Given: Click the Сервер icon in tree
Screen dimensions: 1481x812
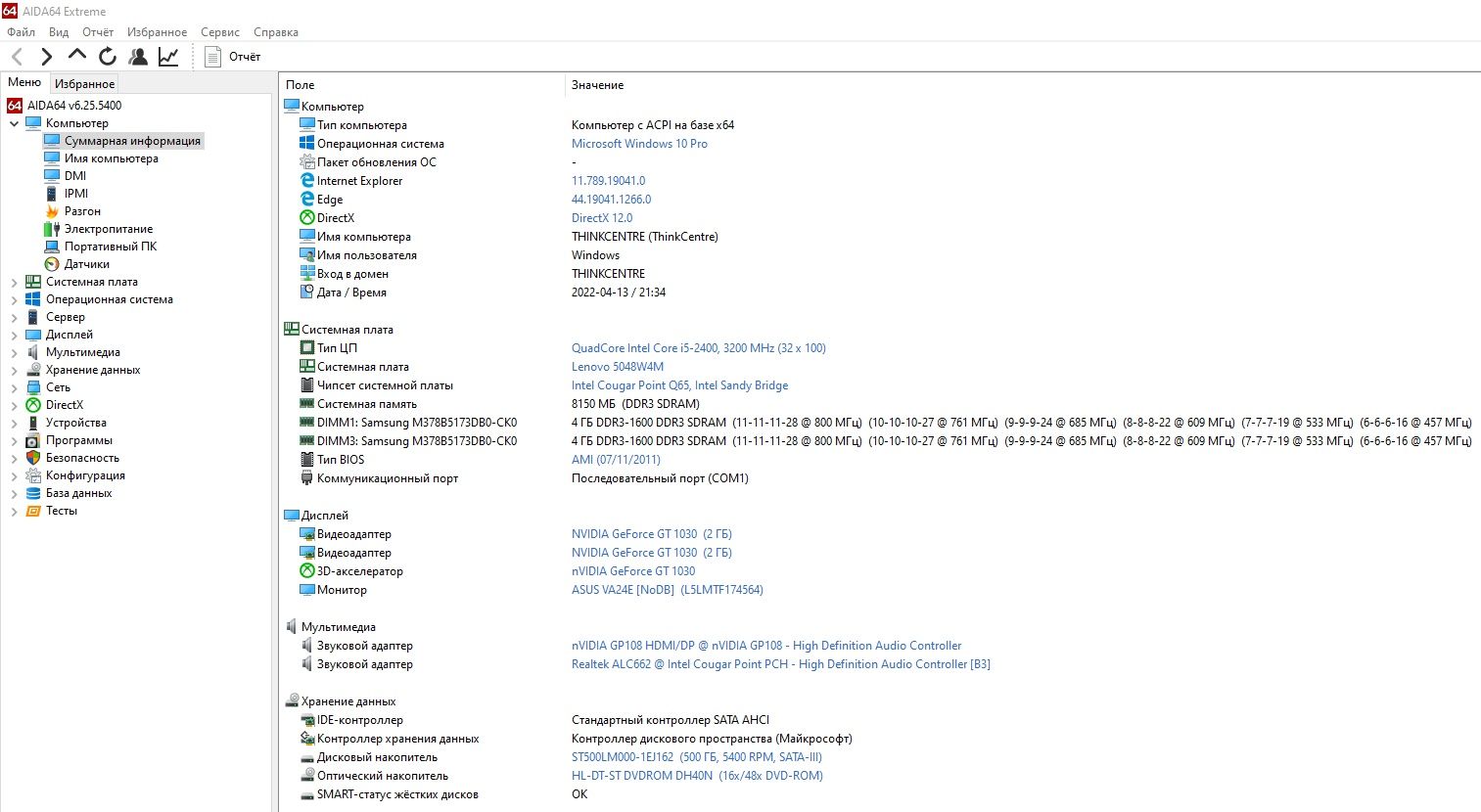Looking at the screenshot, I should [x=33, y=317].
